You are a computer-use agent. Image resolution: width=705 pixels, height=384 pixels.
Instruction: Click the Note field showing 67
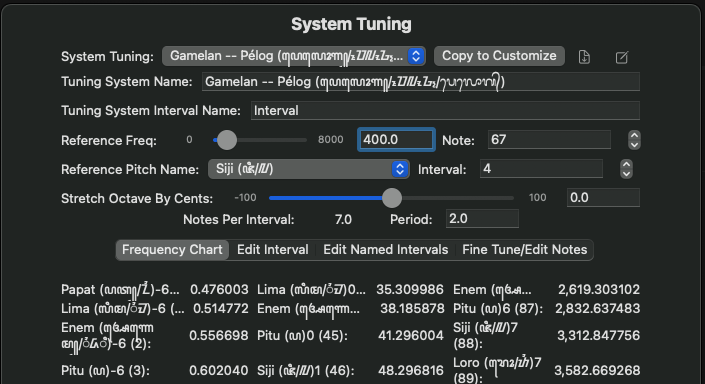pos(549,140)
